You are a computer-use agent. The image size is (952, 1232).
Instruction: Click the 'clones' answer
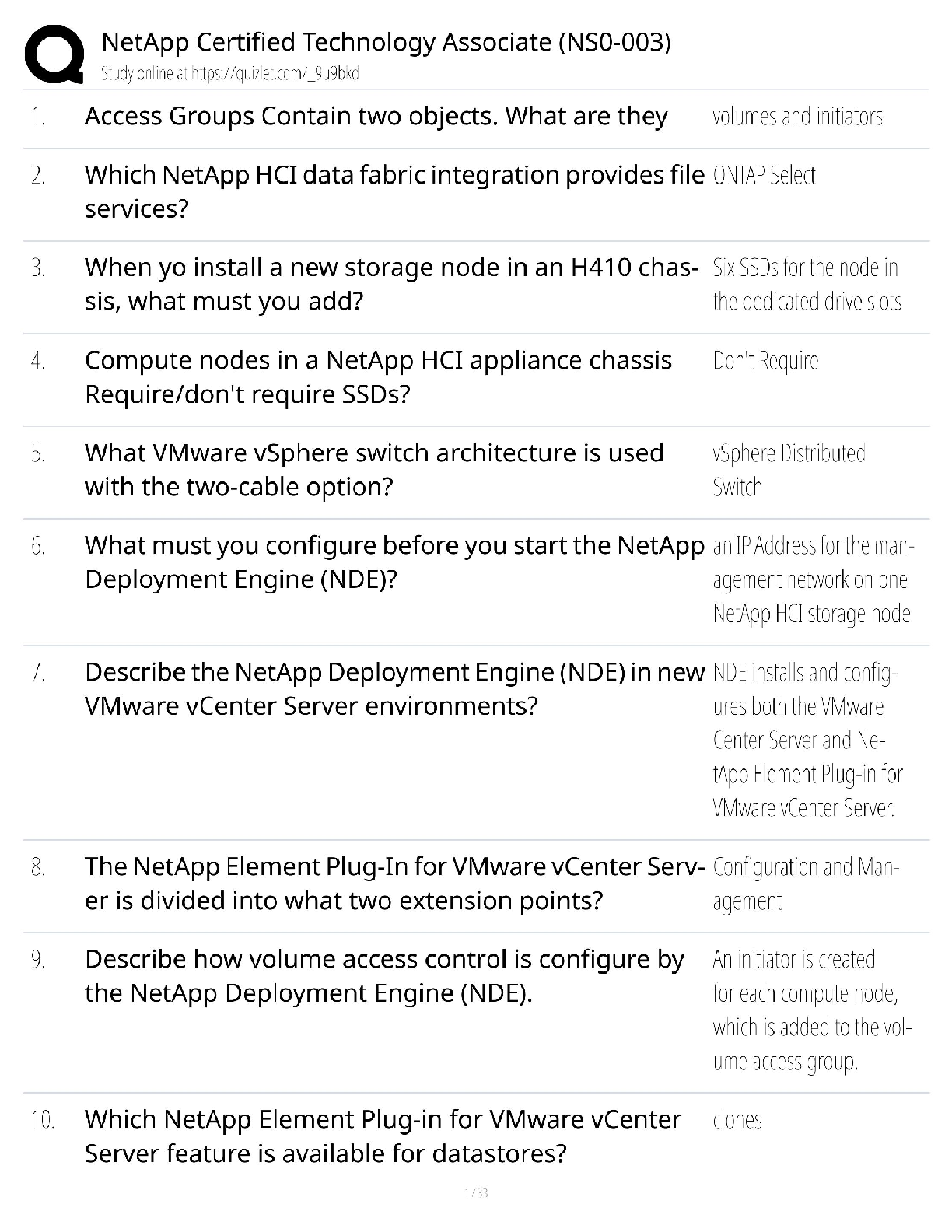click(x=737, y=1120)
